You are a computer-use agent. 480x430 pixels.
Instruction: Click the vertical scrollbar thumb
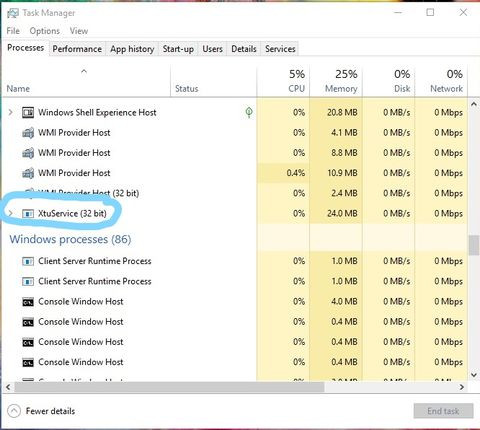point(474,245)
